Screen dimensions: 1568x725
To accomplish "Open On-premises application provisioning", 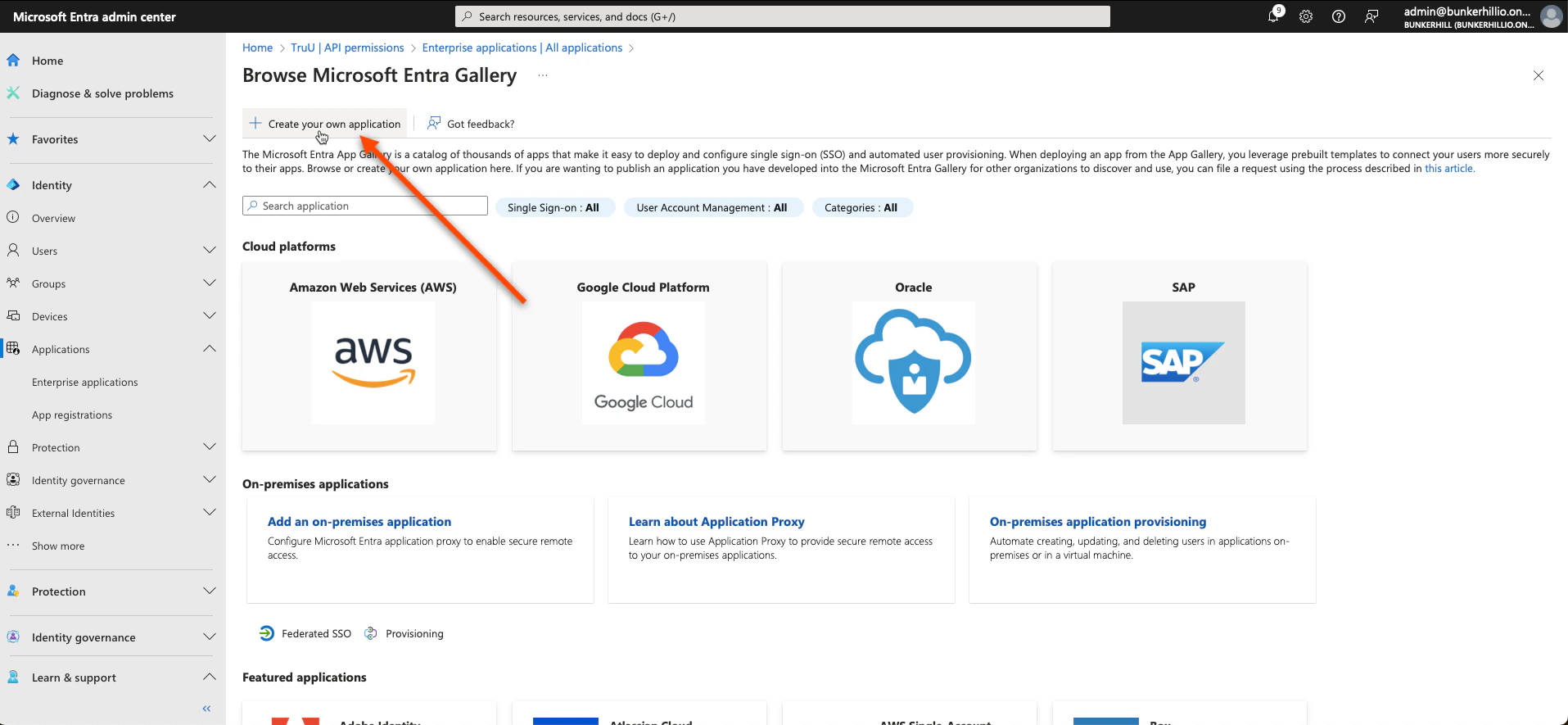I will (1098, 521).
